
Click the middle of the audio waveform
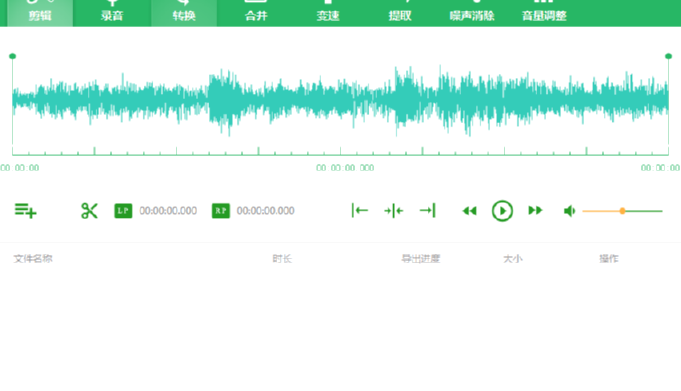[340, 100]
